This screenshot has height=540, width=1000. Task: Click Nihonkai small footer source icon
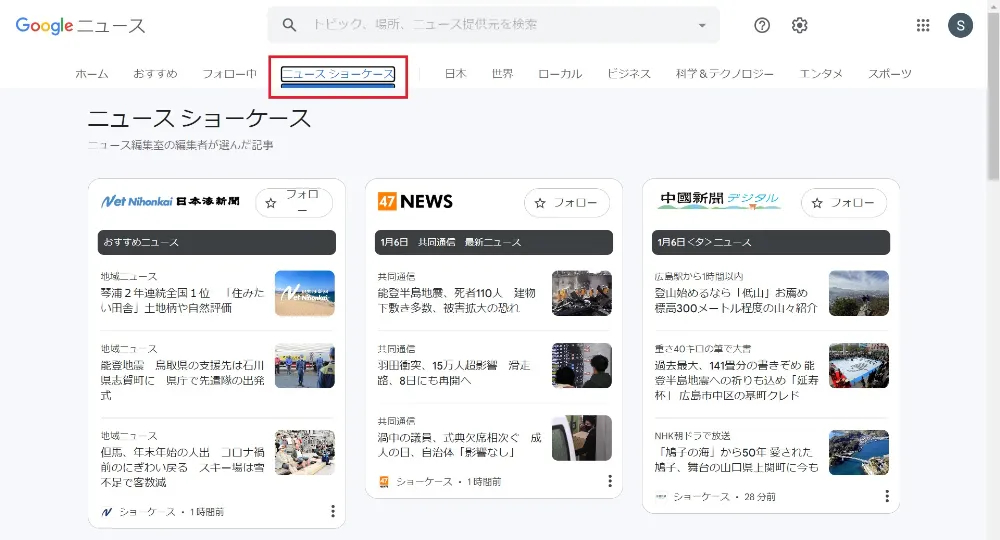point(107,512)
